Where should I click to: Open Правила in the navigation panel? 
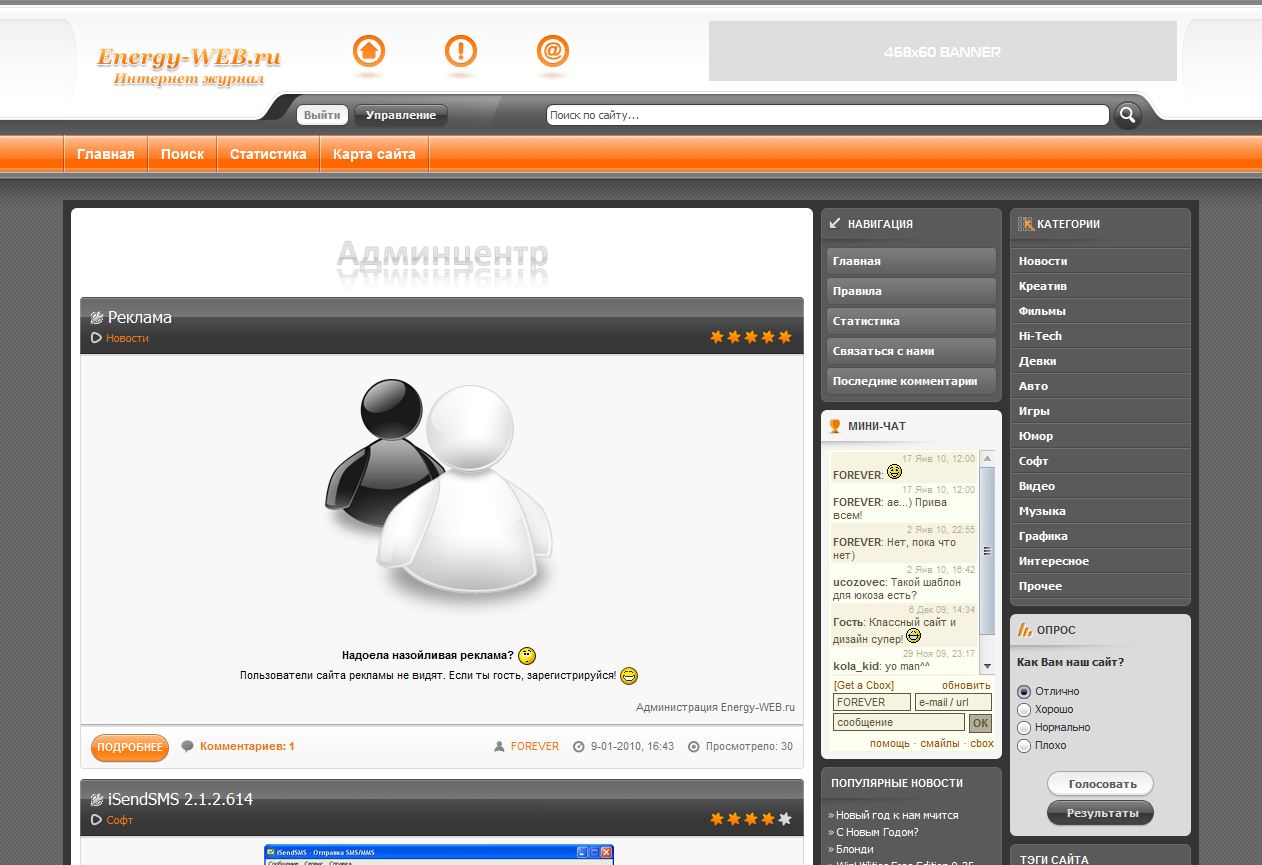click(911, 291)
